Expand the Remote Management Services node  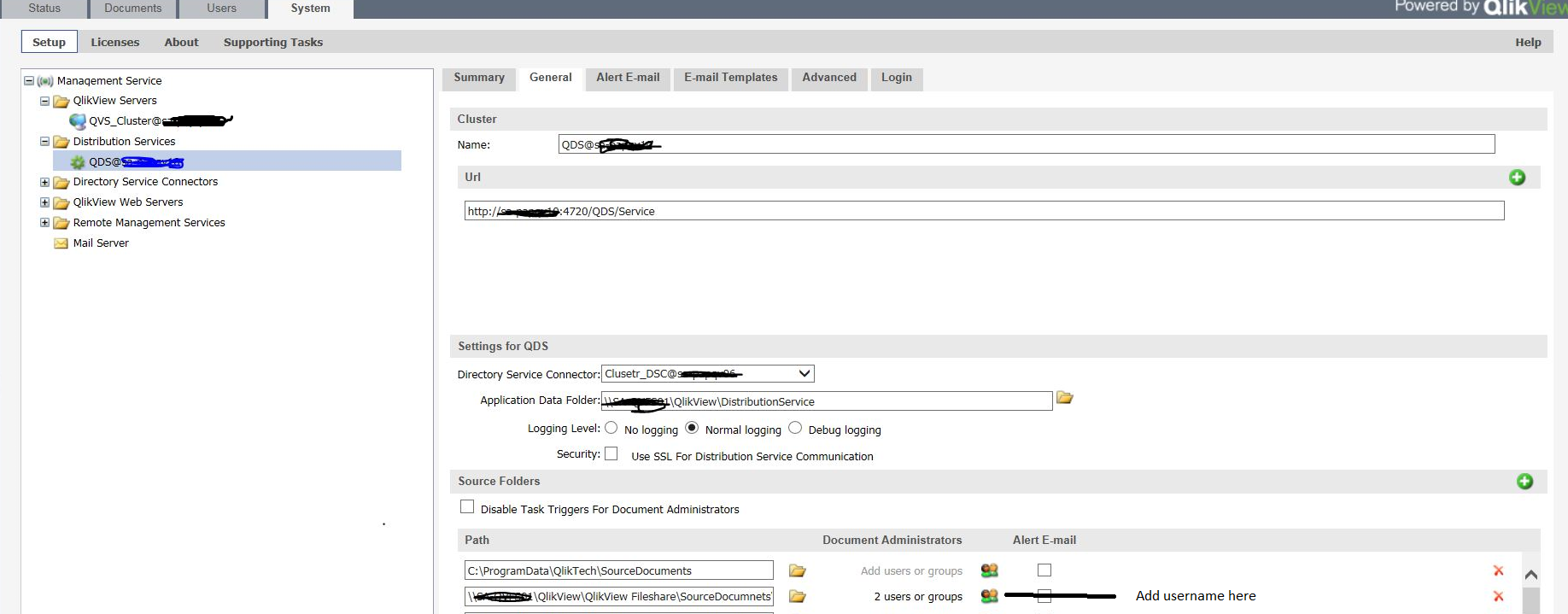coord(44,223)
